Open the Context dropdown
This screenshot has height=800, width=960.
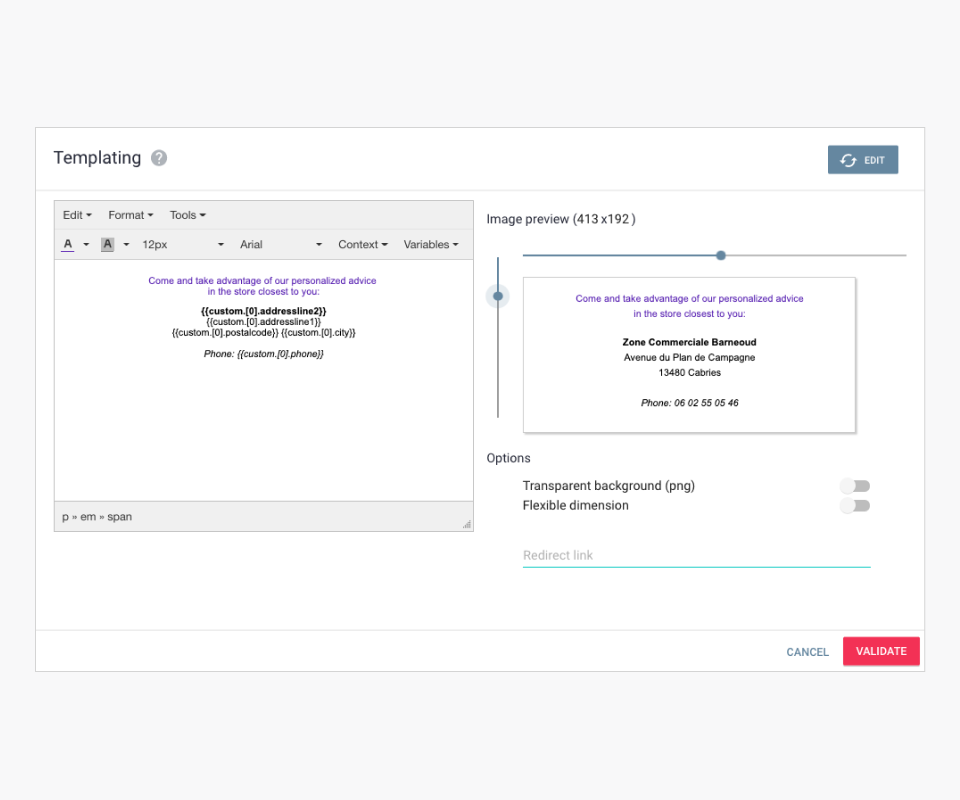point(363,244)
